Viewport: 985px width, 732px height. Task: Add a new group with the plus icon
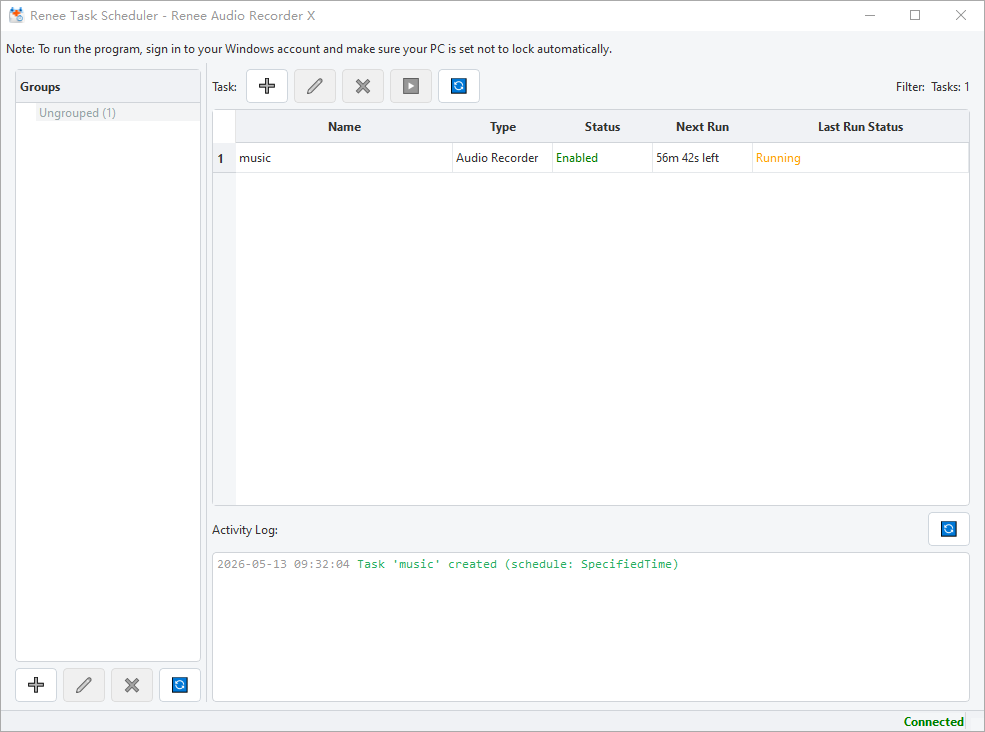point(36,685)
